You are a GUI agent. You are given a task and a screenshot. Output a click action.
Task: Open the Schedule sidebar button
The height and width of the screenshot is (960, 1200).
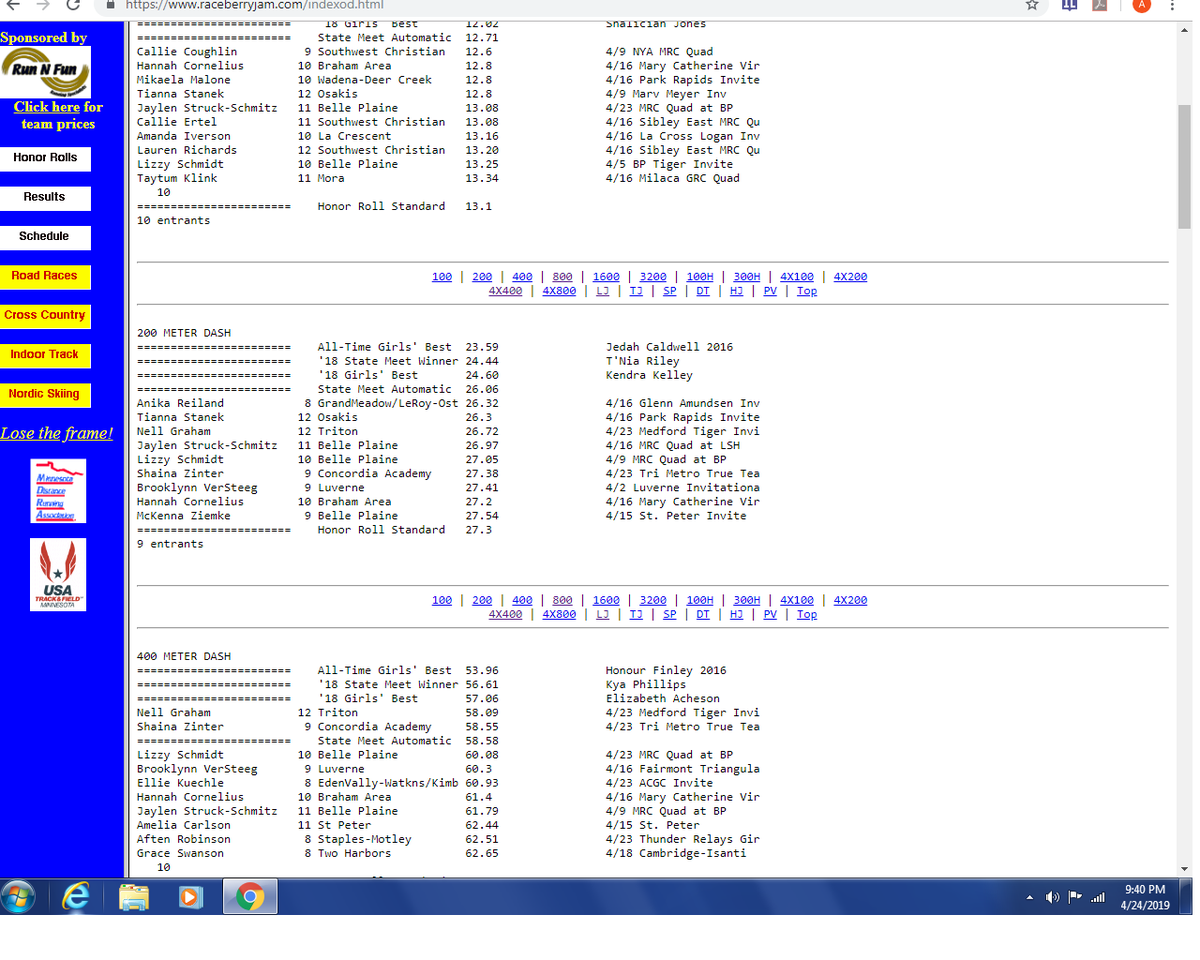coord(45,237)
